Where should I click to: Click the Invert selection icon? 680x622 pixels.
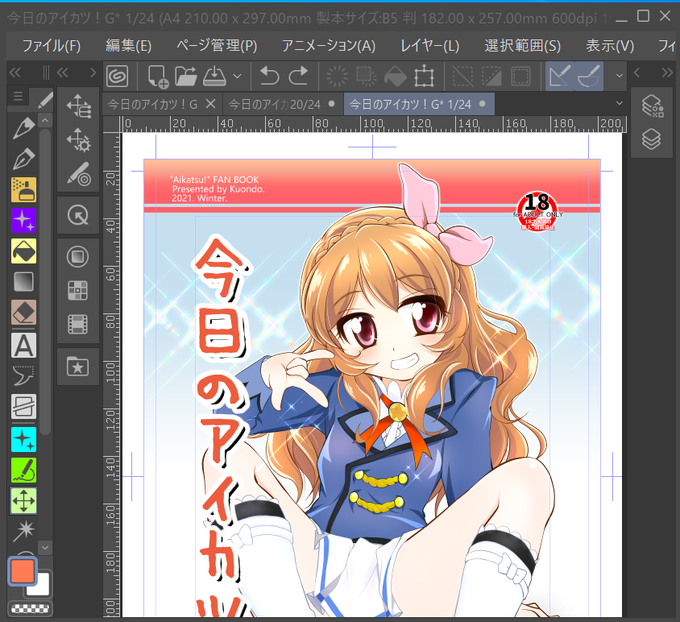492,76
